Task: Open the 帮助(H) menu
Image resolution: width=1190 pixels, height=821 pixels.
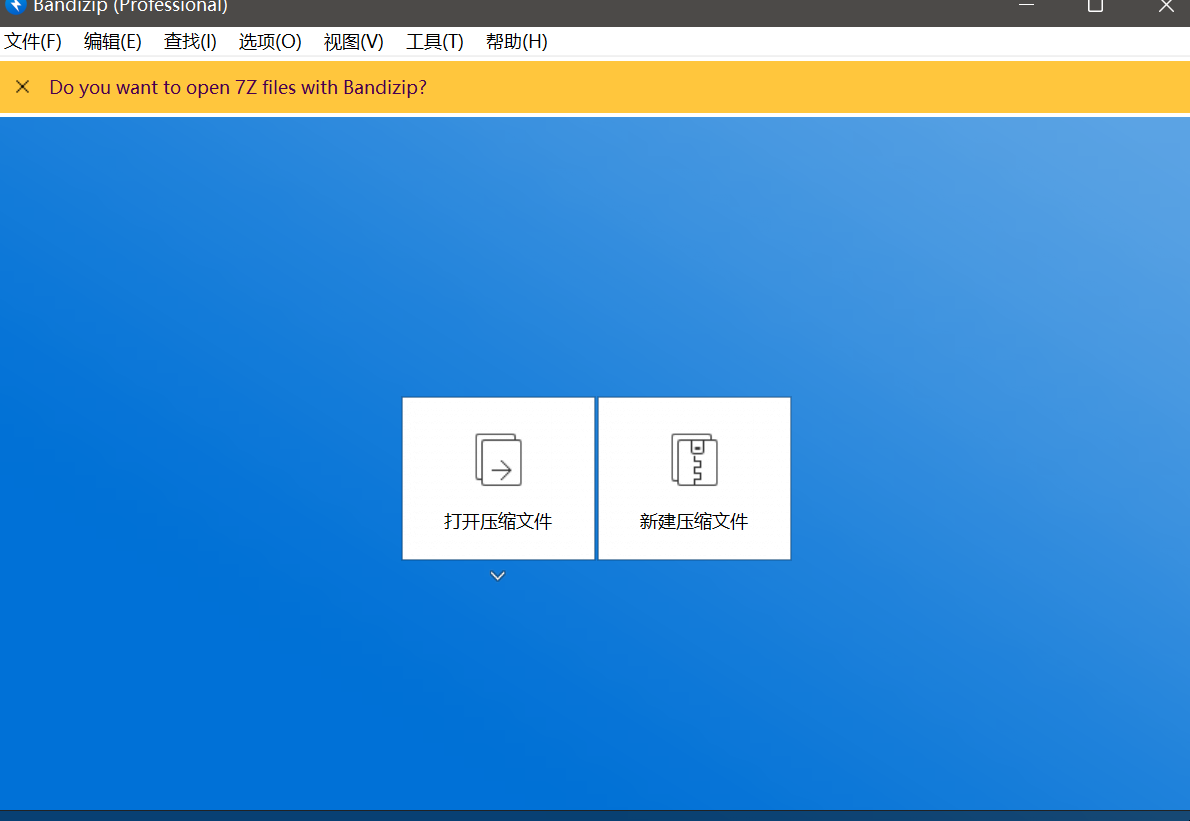Action: coord(516,42)
